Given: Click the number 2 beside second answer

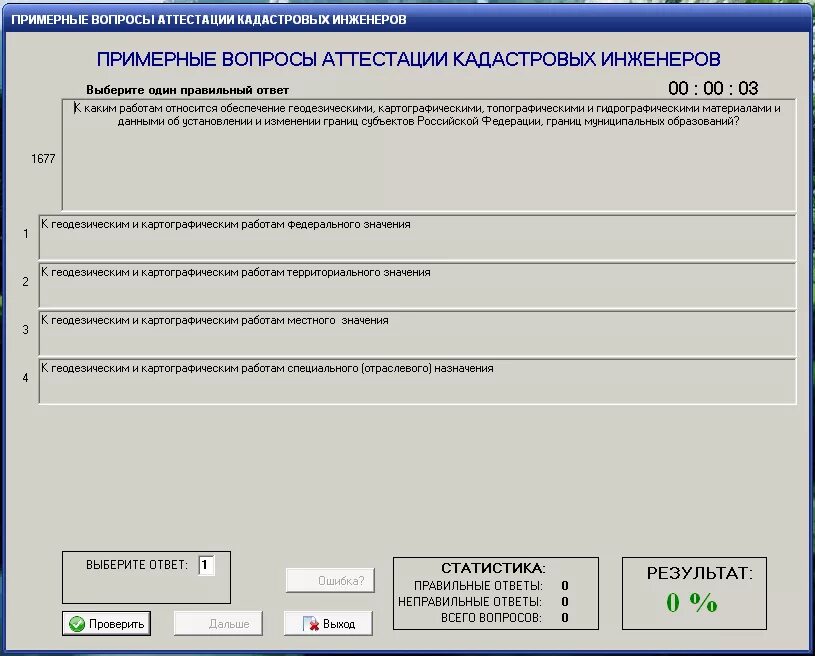Looking at the screenshot, I should (x=25, y=282).
